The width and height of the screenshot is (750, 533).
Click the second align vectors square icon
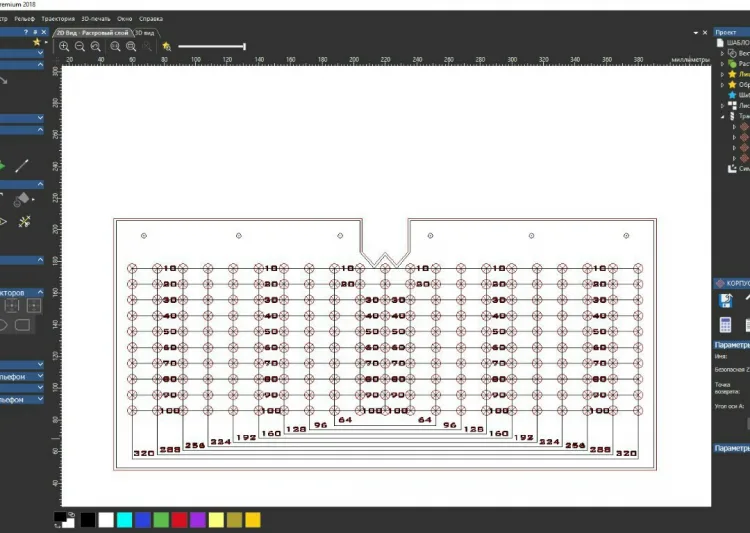click(x=33, y=305)
